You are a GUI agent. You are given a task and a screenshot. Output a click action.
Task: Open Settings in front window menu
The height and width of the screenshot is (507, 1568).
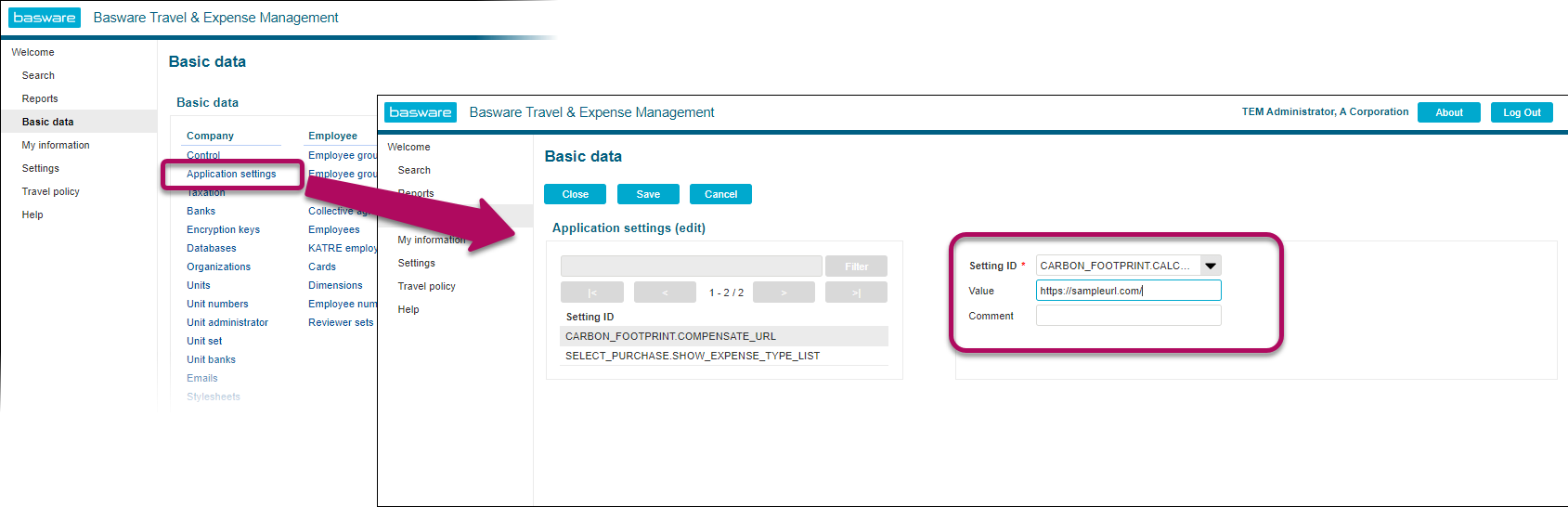(x=416, y=263)
